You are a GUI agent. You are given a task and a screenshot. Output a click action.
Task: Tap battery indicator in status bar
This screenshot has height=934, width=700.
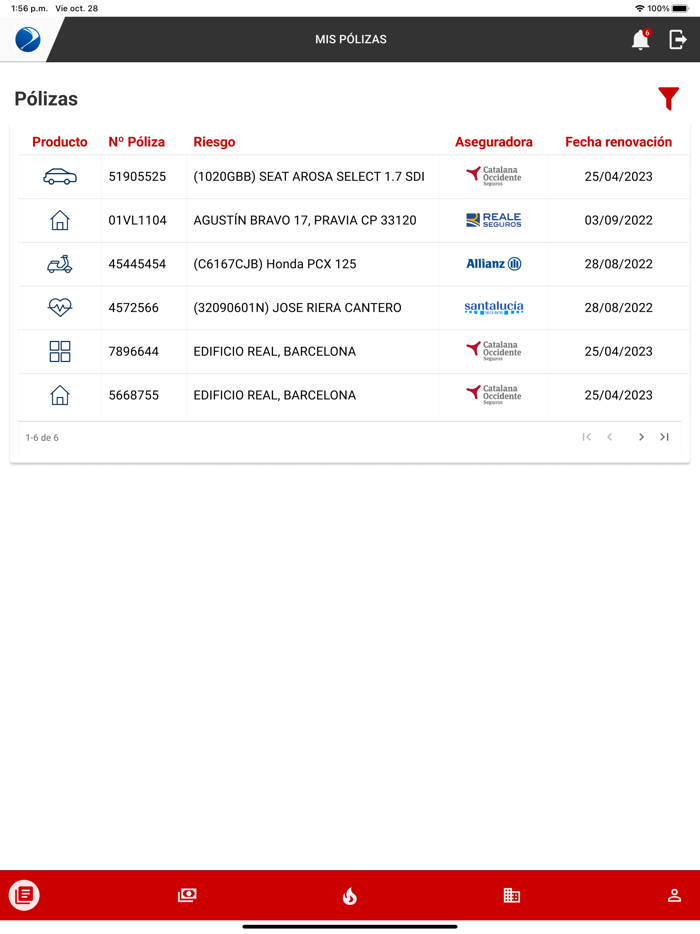point(680,8)
